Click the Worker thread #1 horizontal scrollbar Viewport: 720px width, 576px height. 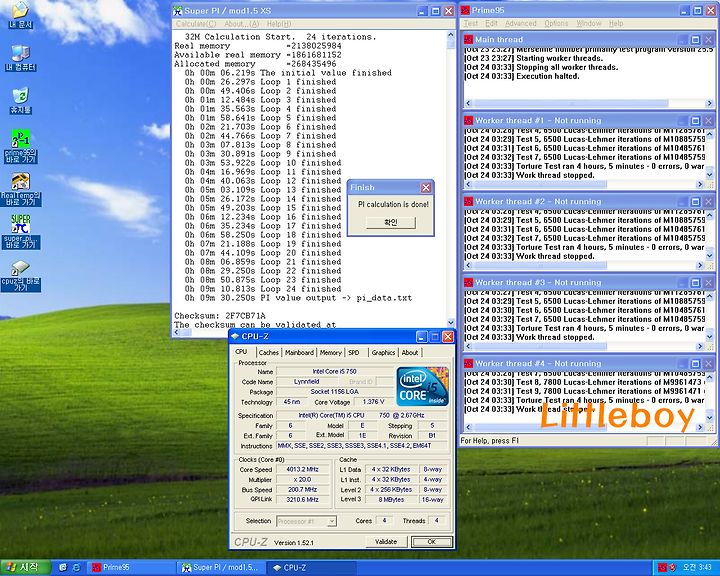[x=584, y=184]
